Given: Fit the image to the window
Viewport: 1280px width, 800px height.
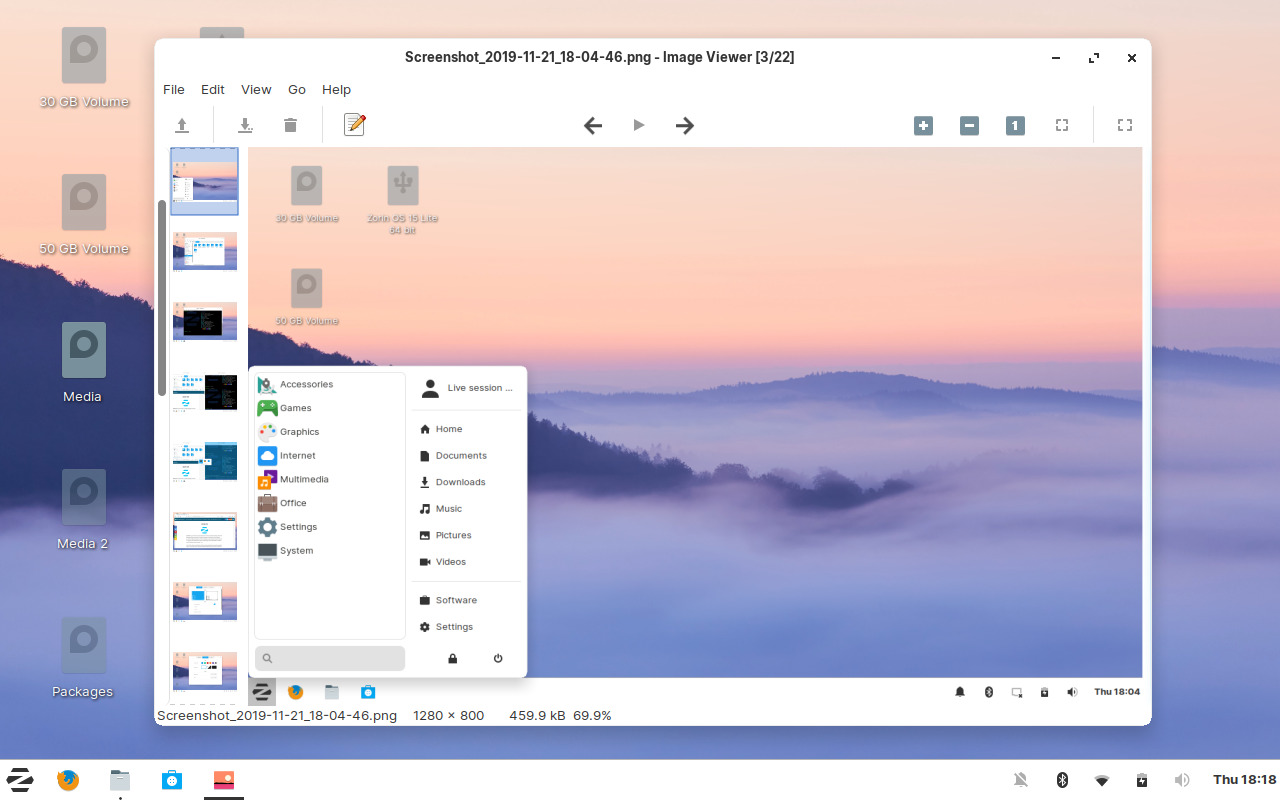Looking at the screenshot, I should click(1061, 125).
